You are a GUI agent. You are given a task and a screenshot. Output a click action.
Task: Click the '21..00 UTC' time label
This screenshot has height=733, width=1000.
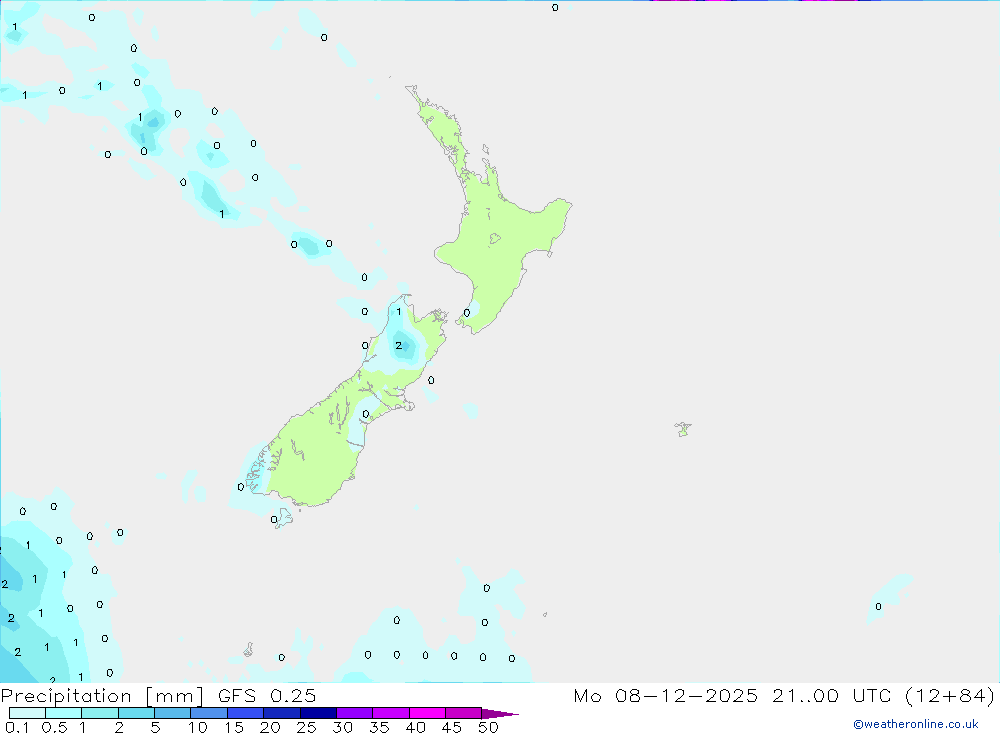click(x=832, y=695)
